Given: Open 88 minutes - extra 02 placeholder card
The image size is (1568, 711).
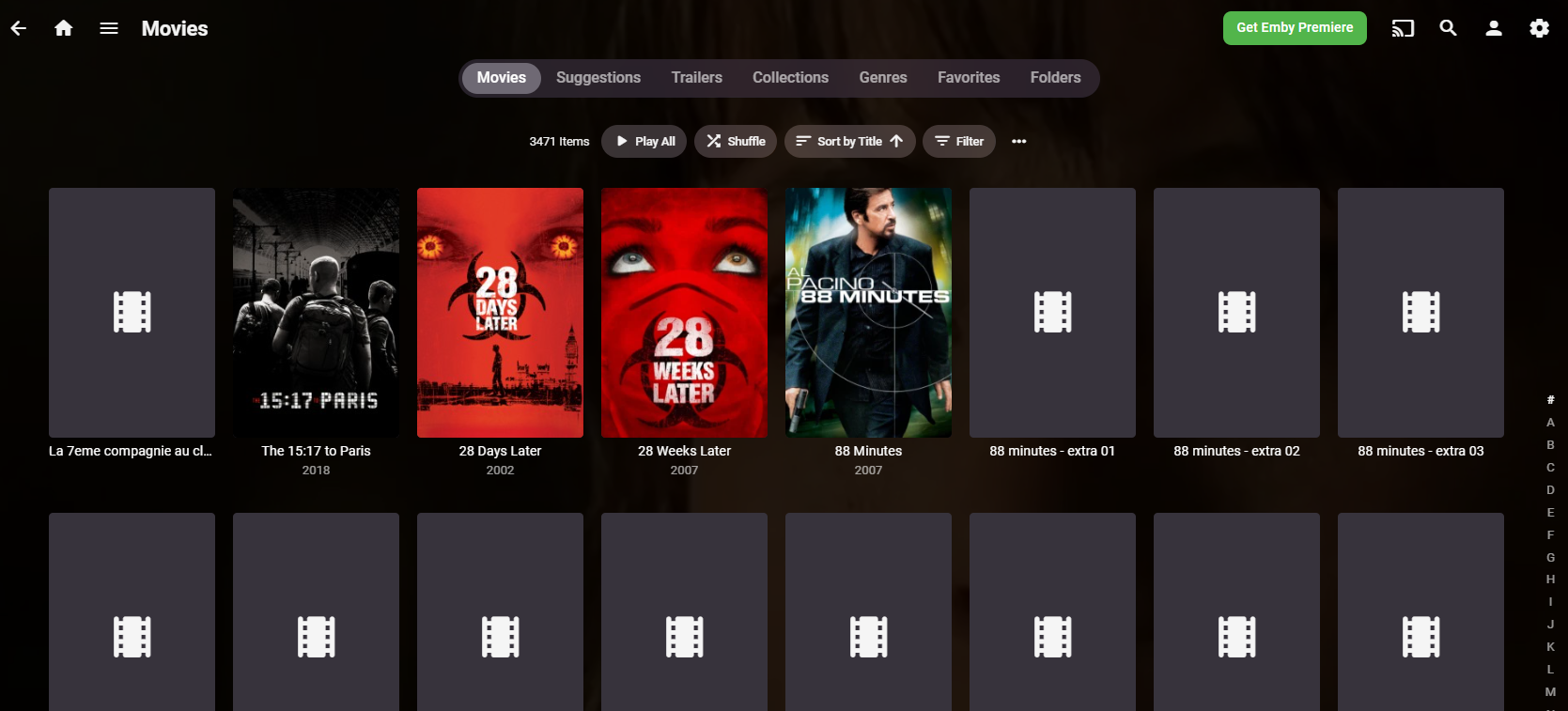Looking at the screenshot, I should tap(1236, 313).
